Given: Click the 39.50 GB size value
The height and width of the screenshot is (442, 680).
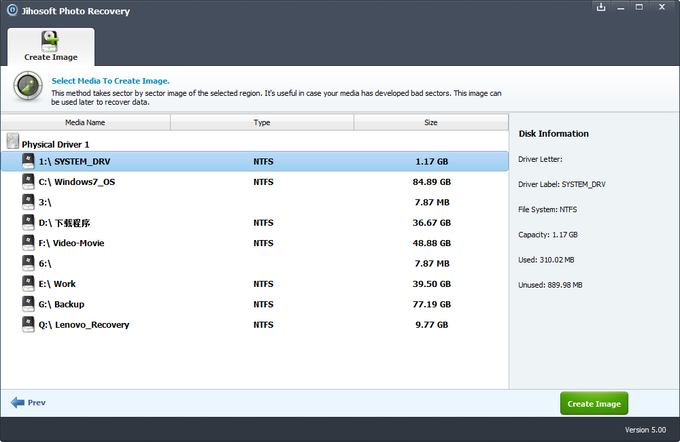Looking at the screenshot, I should (432, 284).
